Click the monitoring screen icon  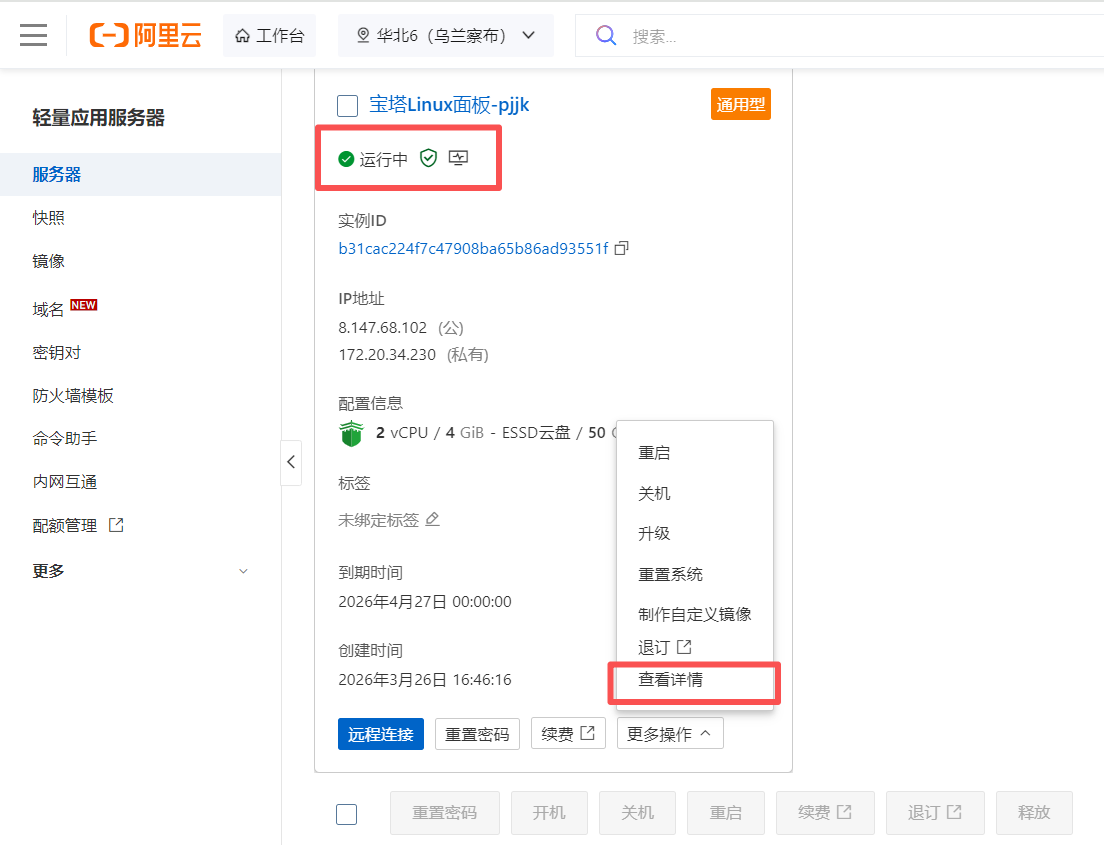pos(458,158)
